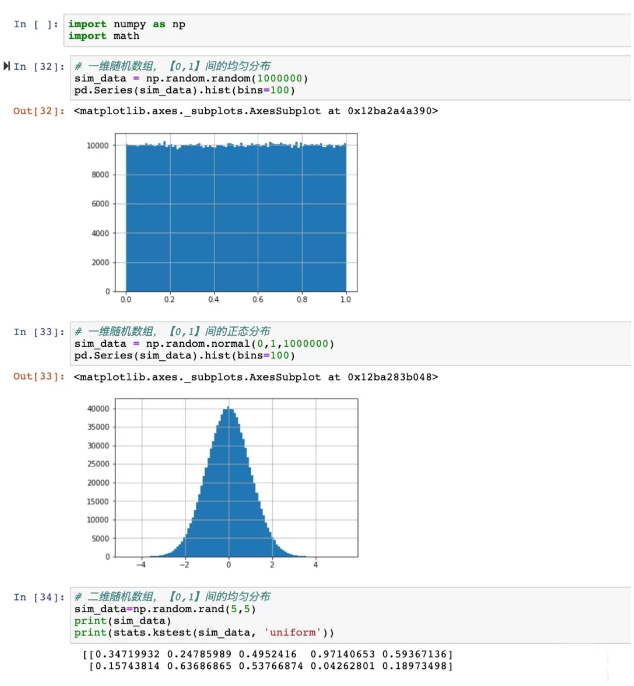
Task: Click the In [34] prompt label
Action: pyautogui.click(x=39, y=597)
